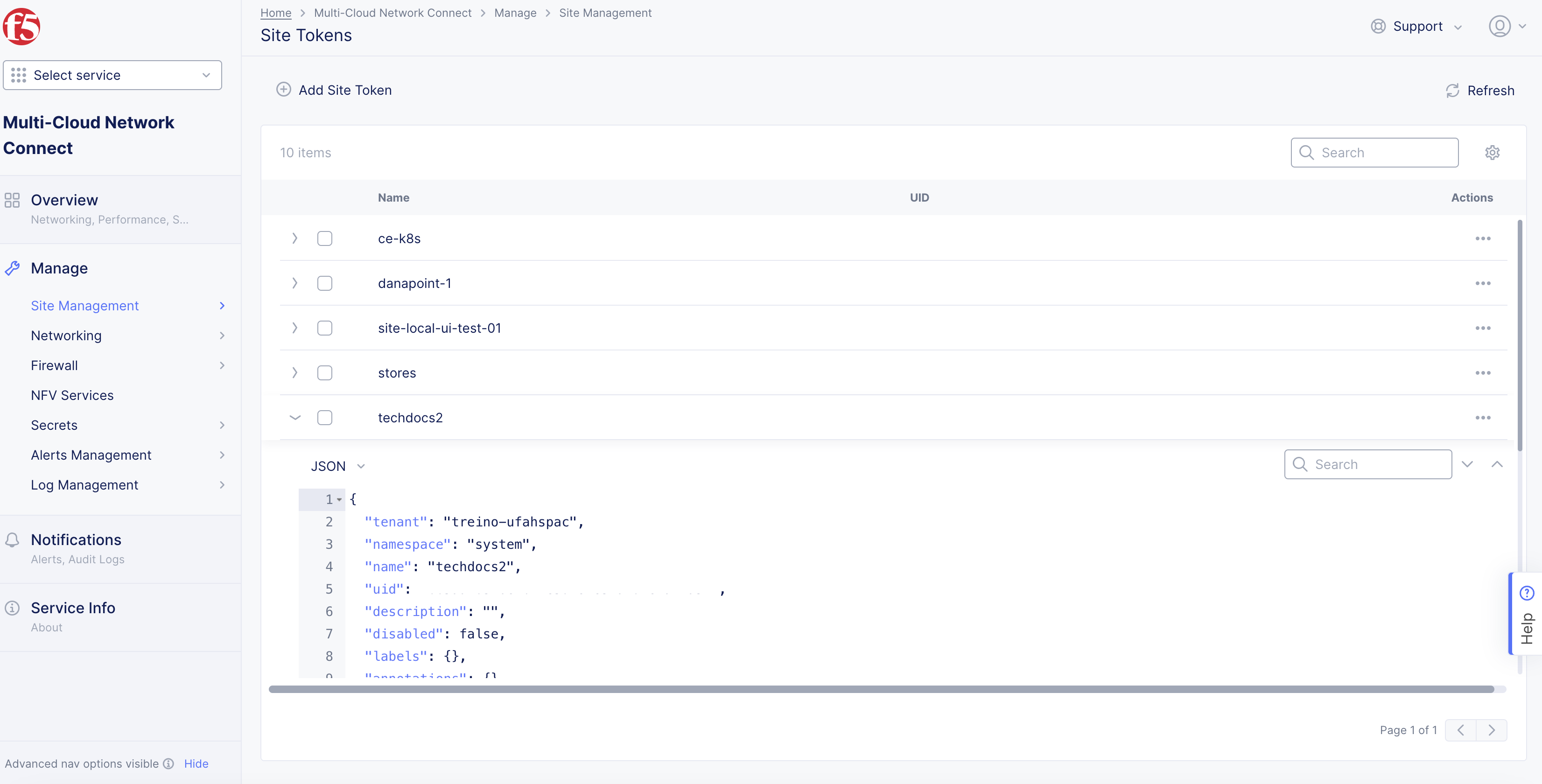The width and height of the screenshot is (1542, 784).
Task: Click Hide advanced nav options link
Action: (196, 763)
